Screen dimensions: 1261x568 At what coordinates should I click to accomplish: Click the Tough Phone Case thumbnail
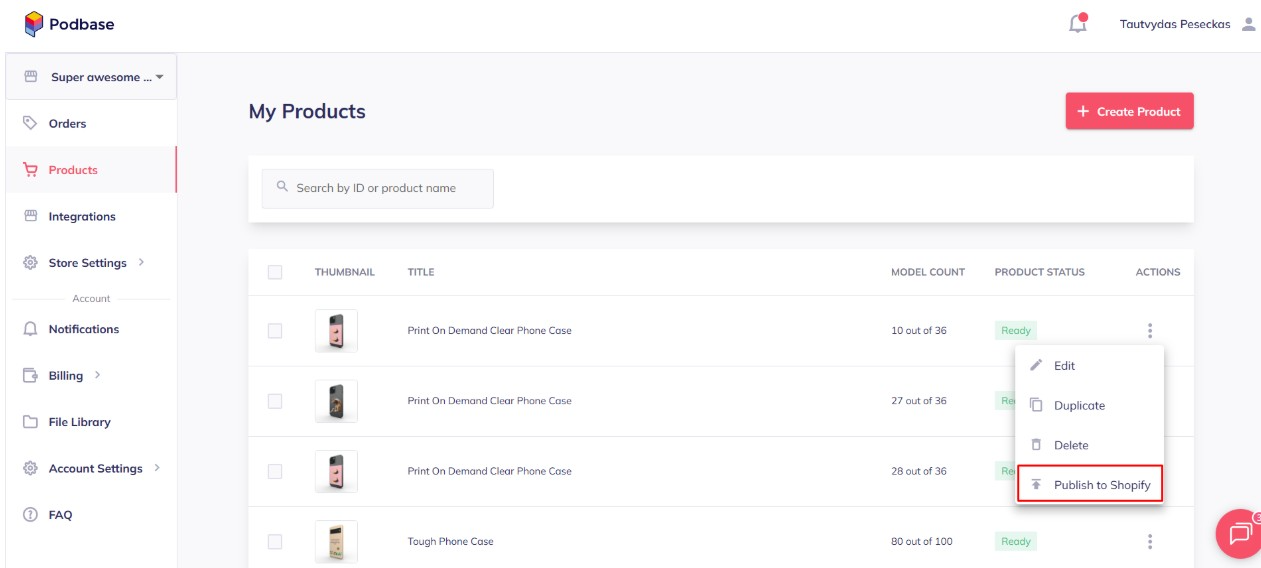[336, 541]
